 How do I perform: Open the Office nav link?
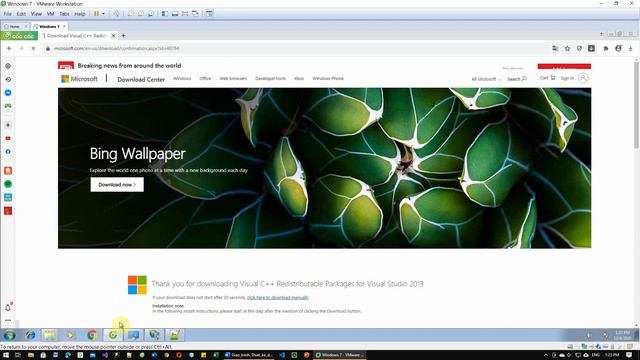click(x=205, y=78)
